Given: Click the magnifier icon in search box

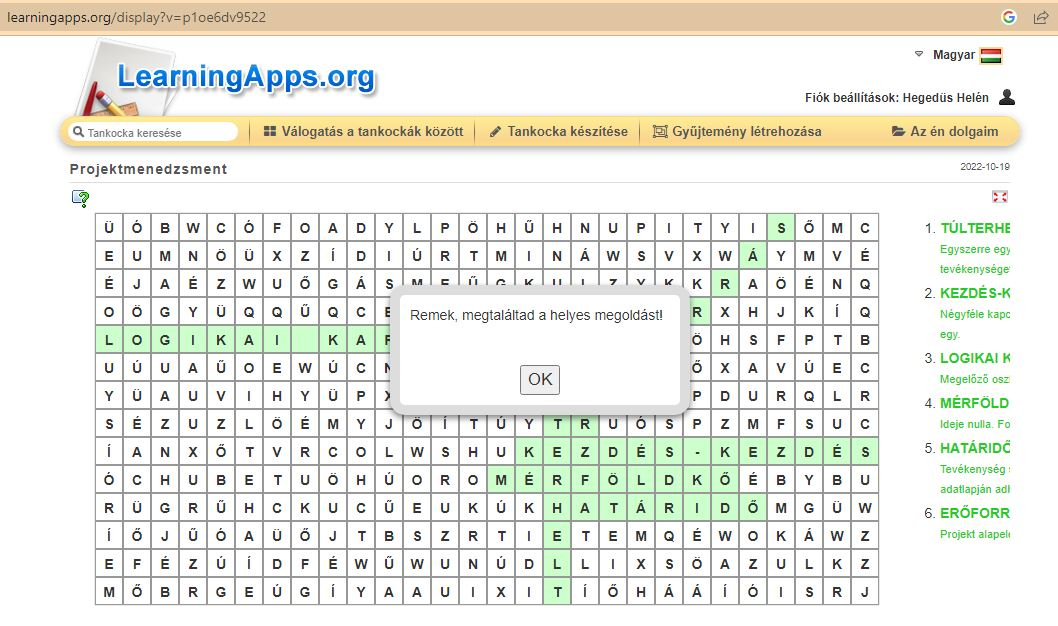Looking at the screenshot, I should pyautogui.click(x=77, y=132).
